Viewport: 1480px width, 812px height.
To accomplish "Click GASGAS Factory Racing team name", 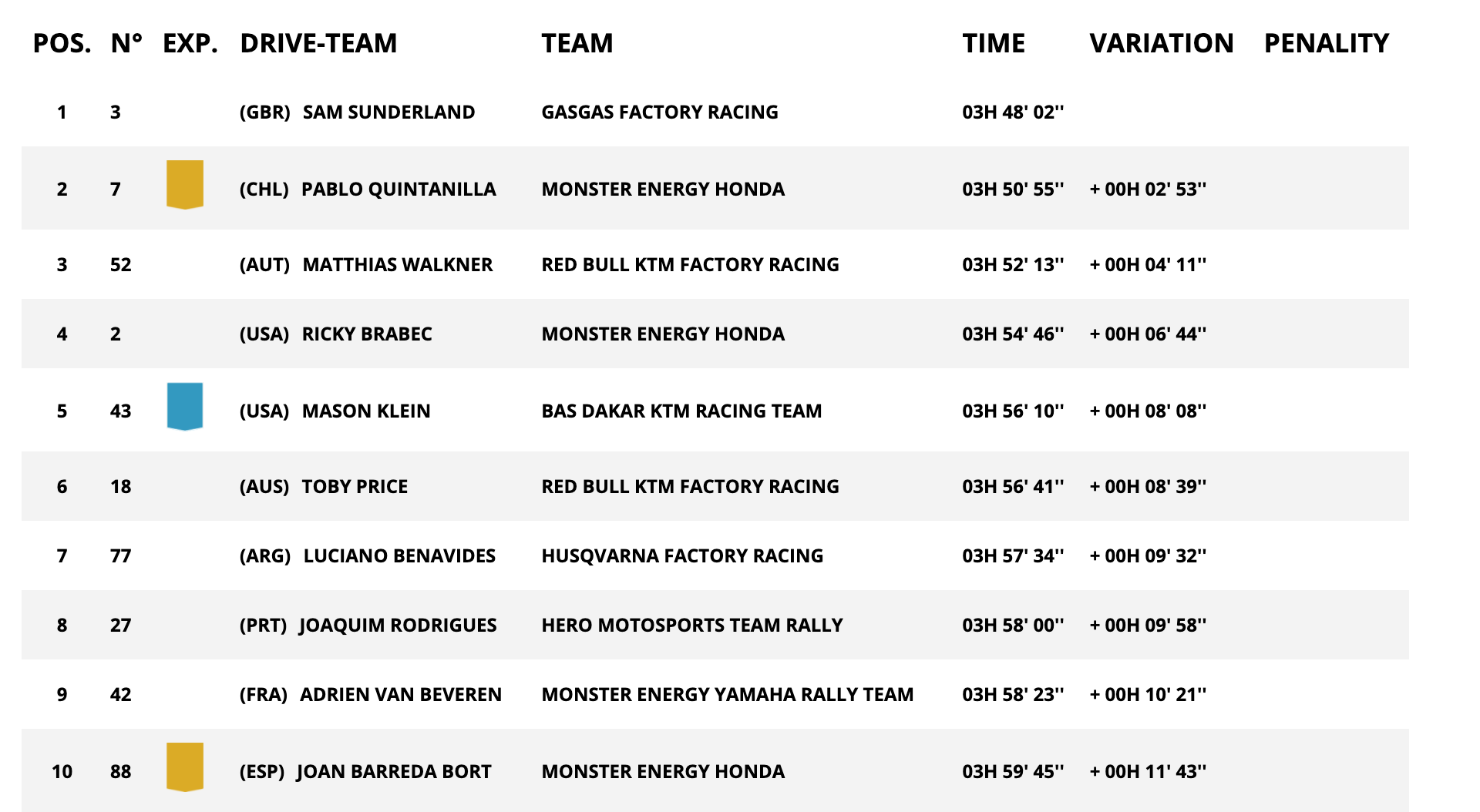I will [x=660, y=112].
